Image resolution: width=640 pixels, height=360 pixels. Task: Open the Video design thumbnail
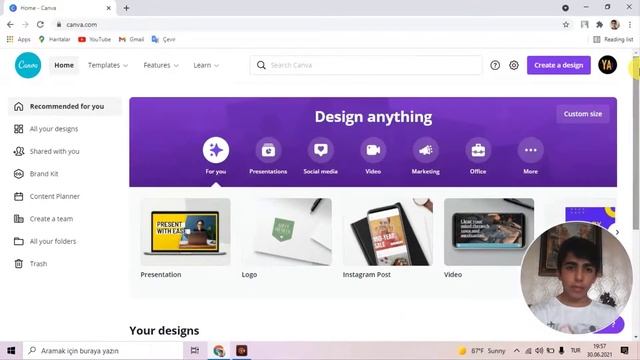click(489, 232)
